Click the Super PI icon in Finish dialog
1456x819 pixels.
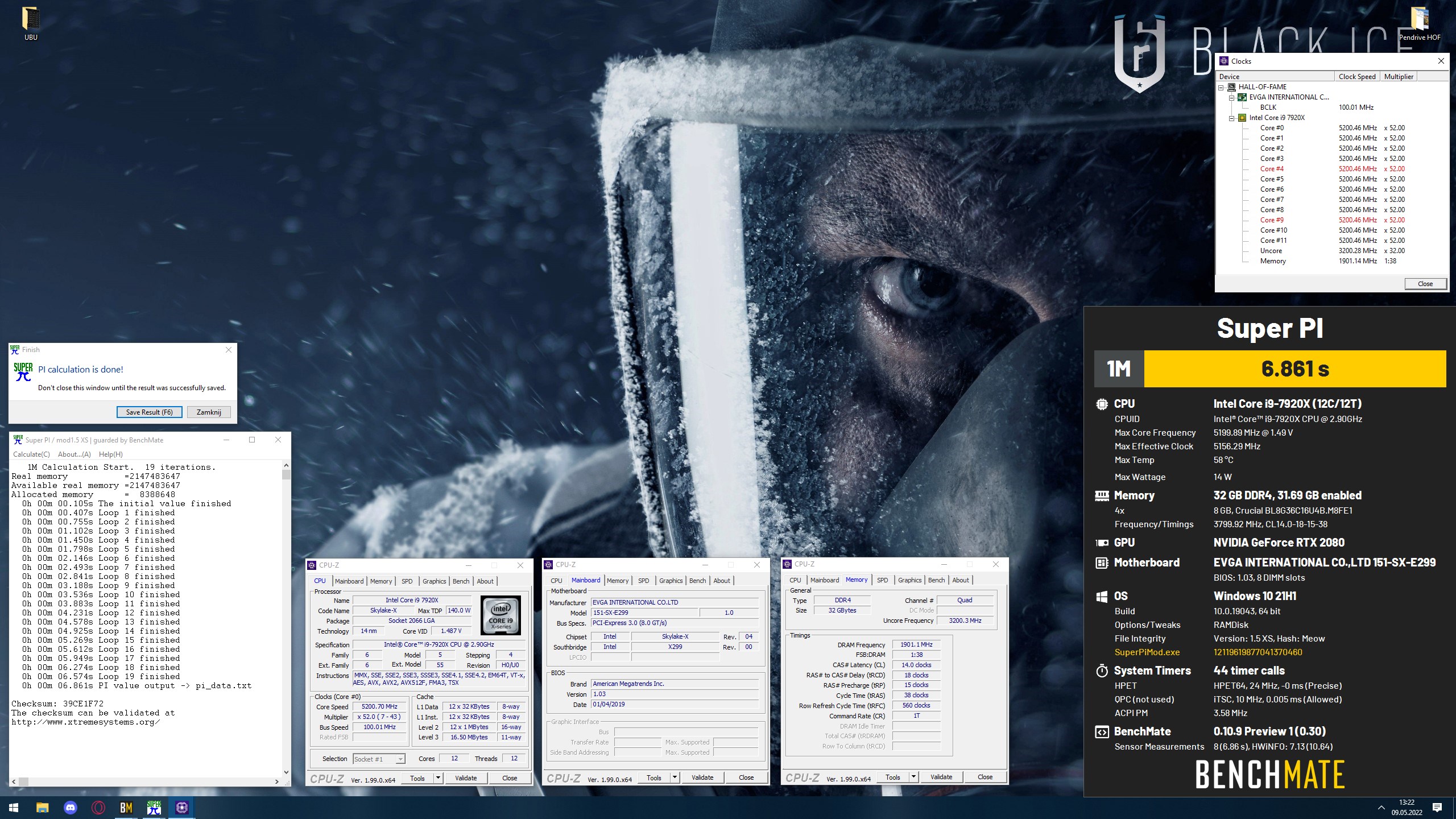pyautogui.click(x=23, y=371)
